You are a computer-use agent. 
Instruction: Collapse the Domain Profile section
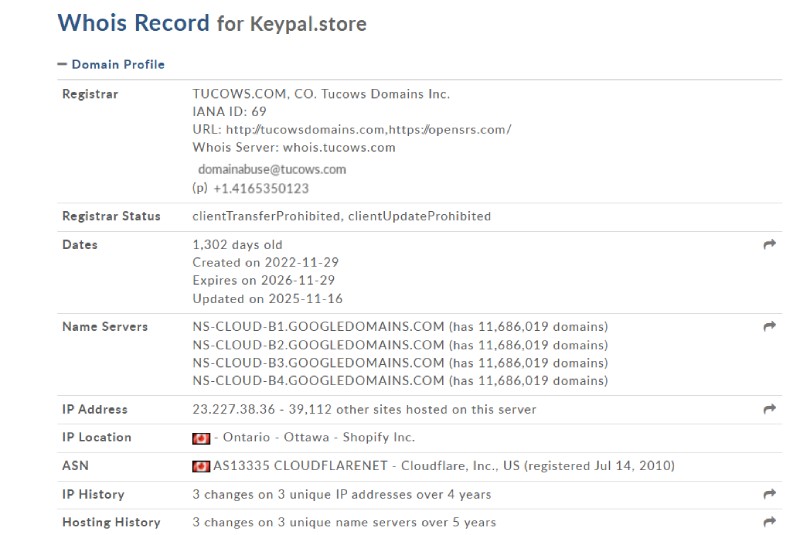pos(111,64)
